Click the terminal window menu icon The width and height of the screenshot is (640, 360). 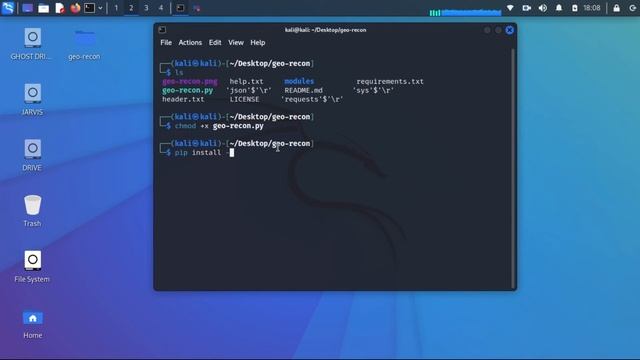tap(162, 30)
